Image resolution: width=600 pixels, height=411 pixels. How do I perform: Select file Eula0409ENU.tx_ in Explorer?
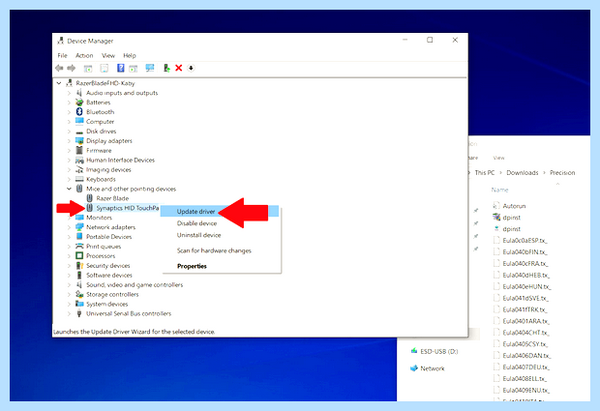coord(526,390)
